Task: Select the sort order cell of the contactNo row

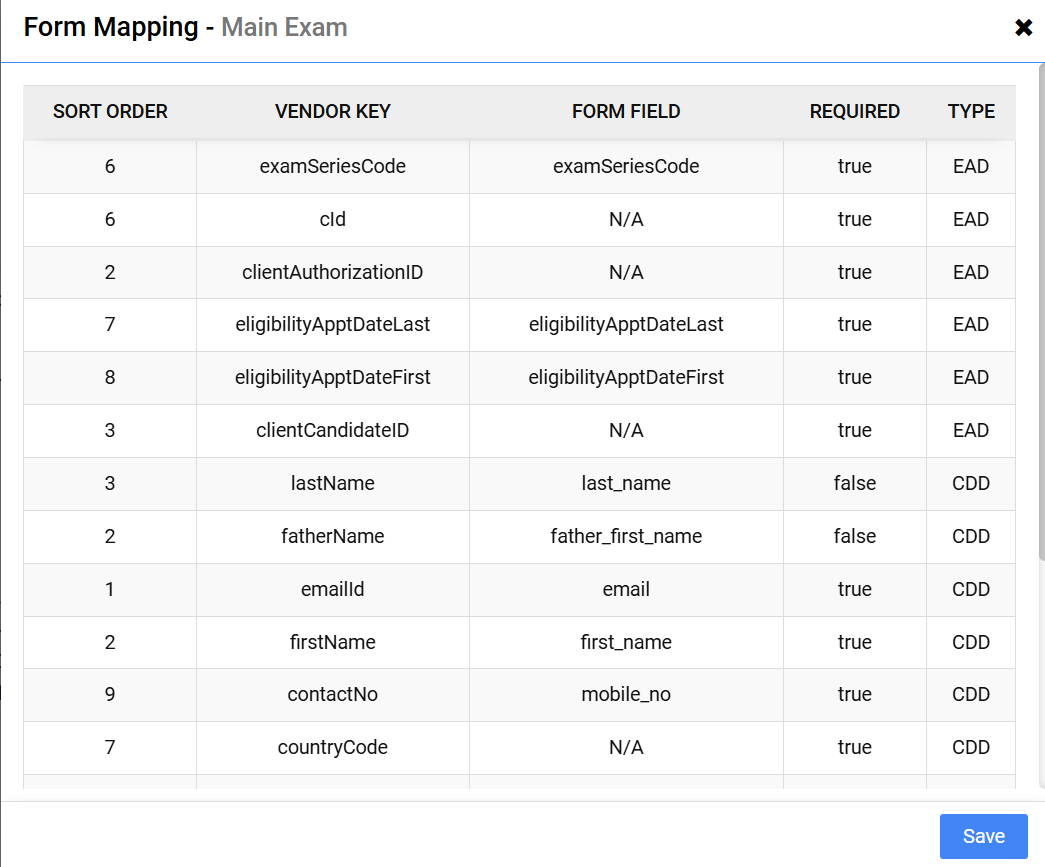Action: [x=110, y=694]
